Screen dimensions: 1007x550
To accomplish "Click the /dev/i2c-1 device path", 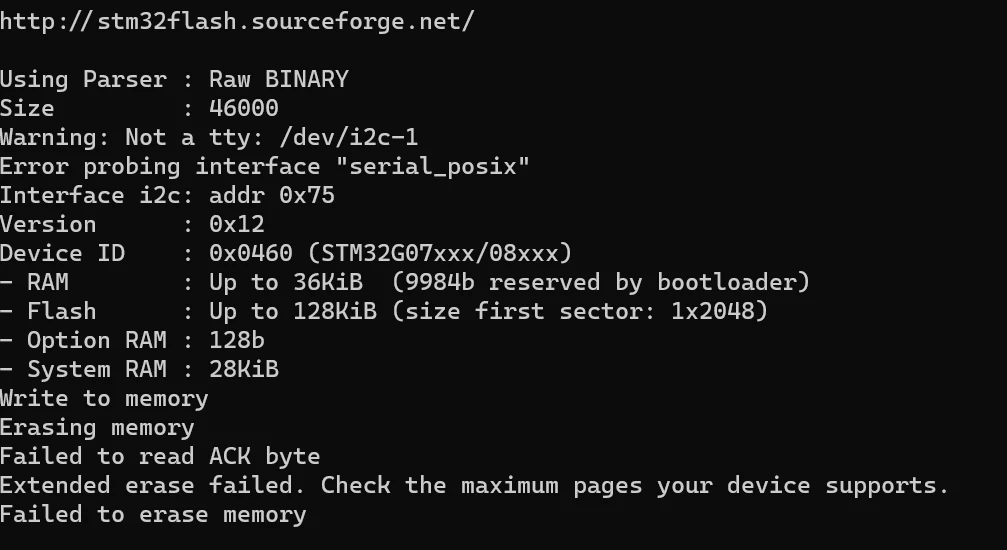I will click(349, 137).
